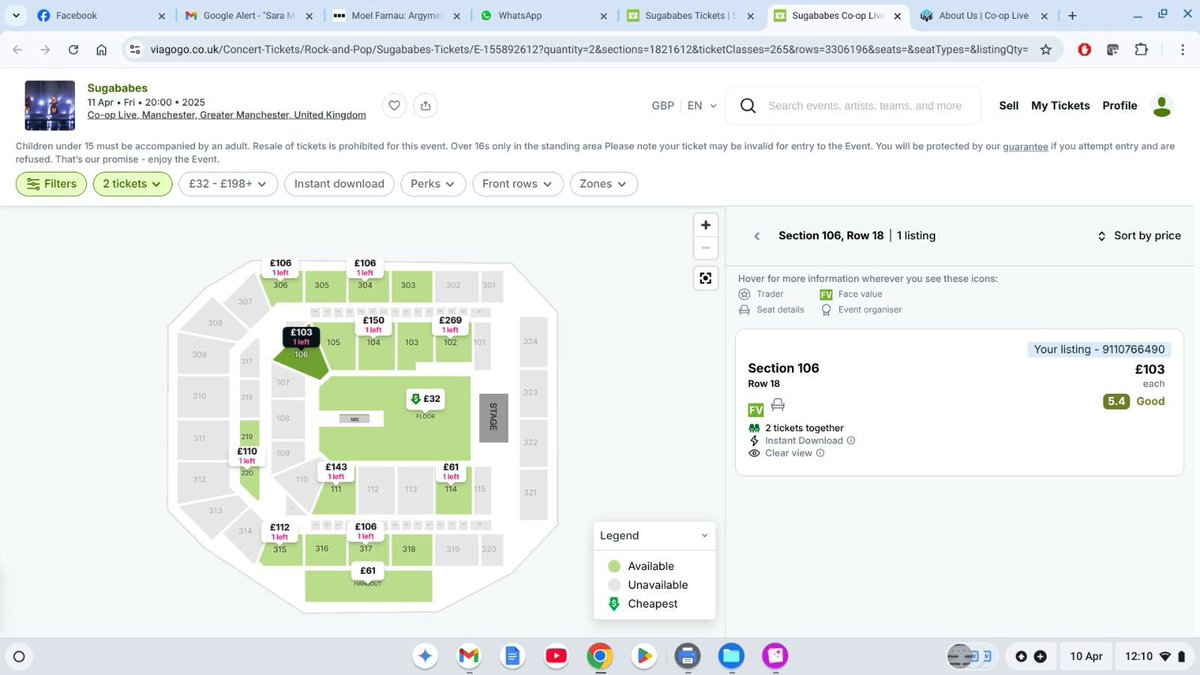Click the Instant Download info icon
The height and width of the screenshot is (675, 1200).
(x=851, y=440)
